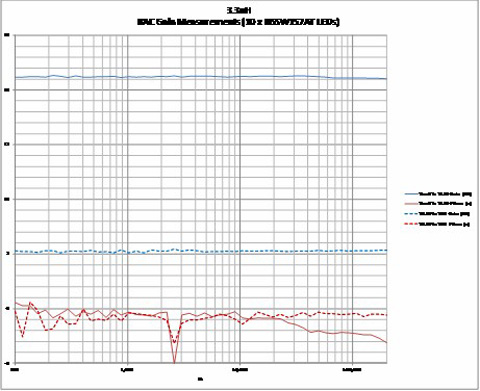Screen dimensions: 480x391
Task: Click the solid blue legend line sample
Action: tap(411, 194)
